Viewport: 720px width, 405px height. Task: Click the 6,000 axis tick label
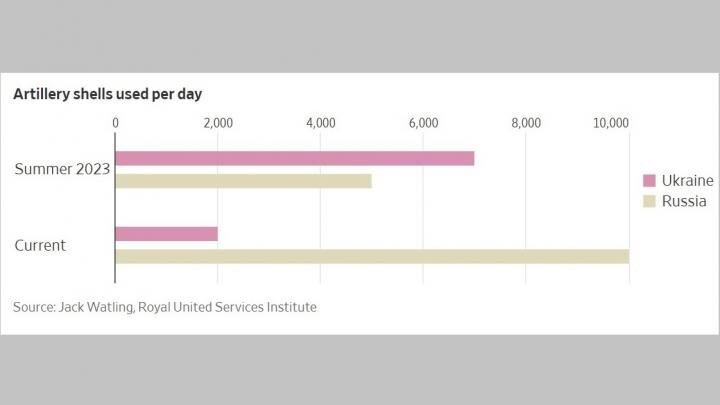click(423, 123)
